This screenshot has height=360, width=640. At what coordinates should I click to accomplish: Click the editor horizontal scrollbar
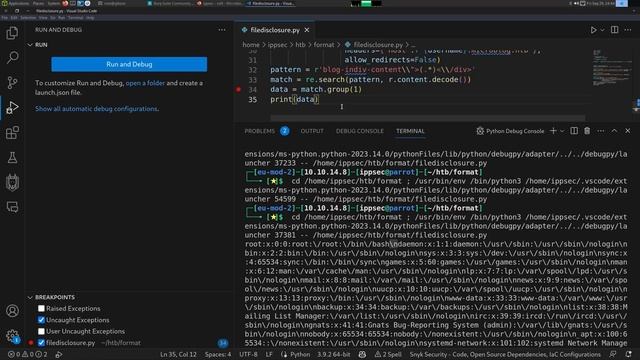[427, 118]
